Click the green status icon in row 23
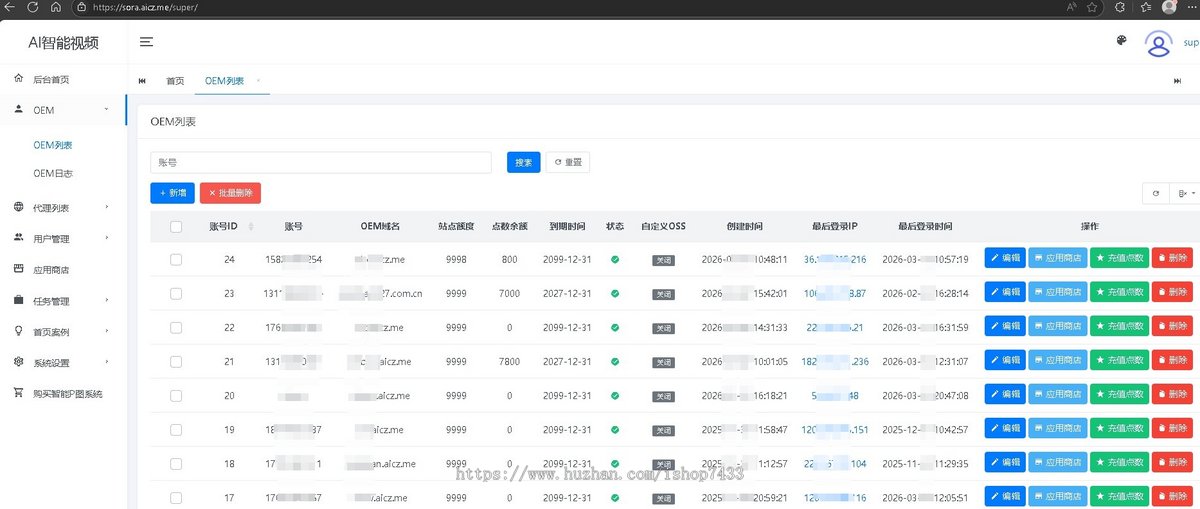Screen dimensions: 1200x509 (x=615, y=293)
